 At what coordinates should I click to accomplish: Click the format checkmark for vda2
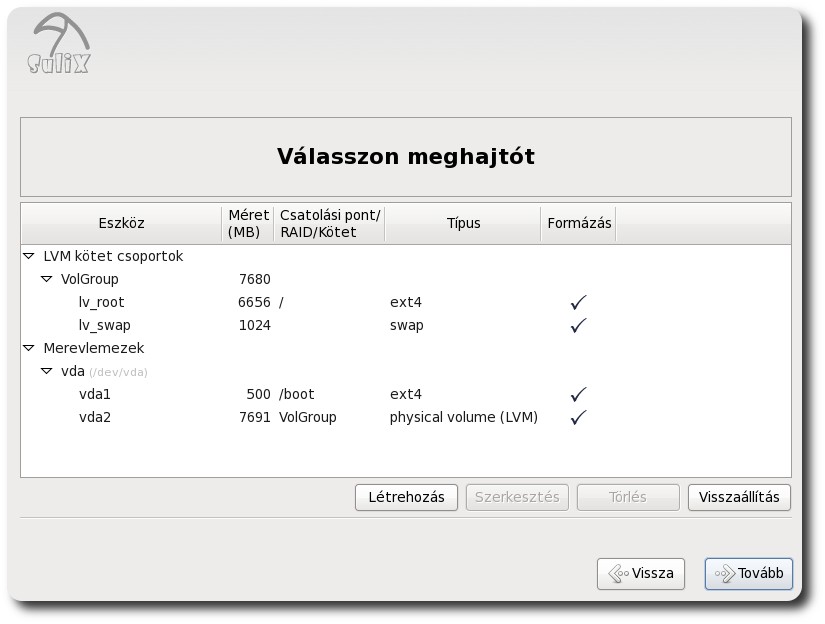point(578,417)
